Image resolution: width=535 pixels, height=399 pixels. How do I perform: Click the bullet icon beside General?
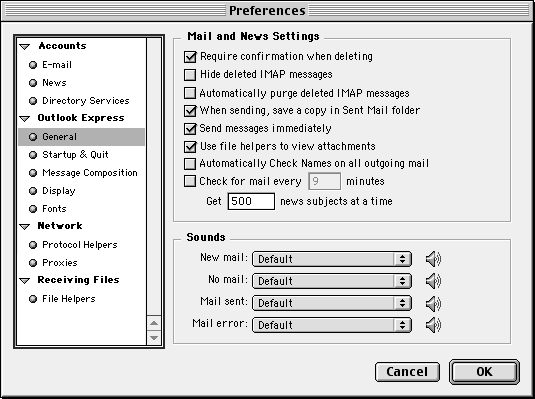pyautogui.click(x=33, y=137)
